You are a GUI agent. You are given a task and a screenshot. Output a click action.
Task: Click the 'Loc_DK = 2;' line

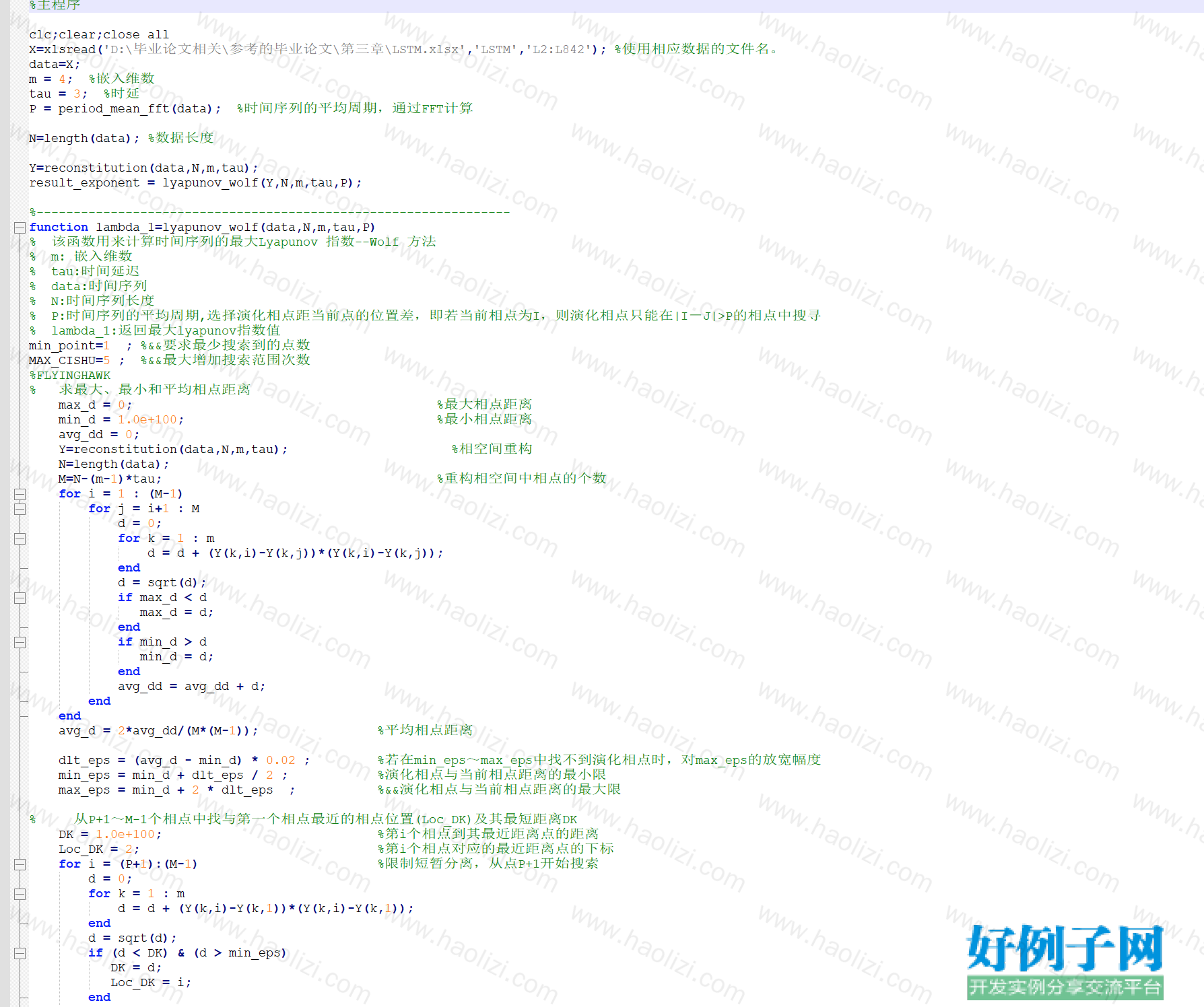(99, 849)
